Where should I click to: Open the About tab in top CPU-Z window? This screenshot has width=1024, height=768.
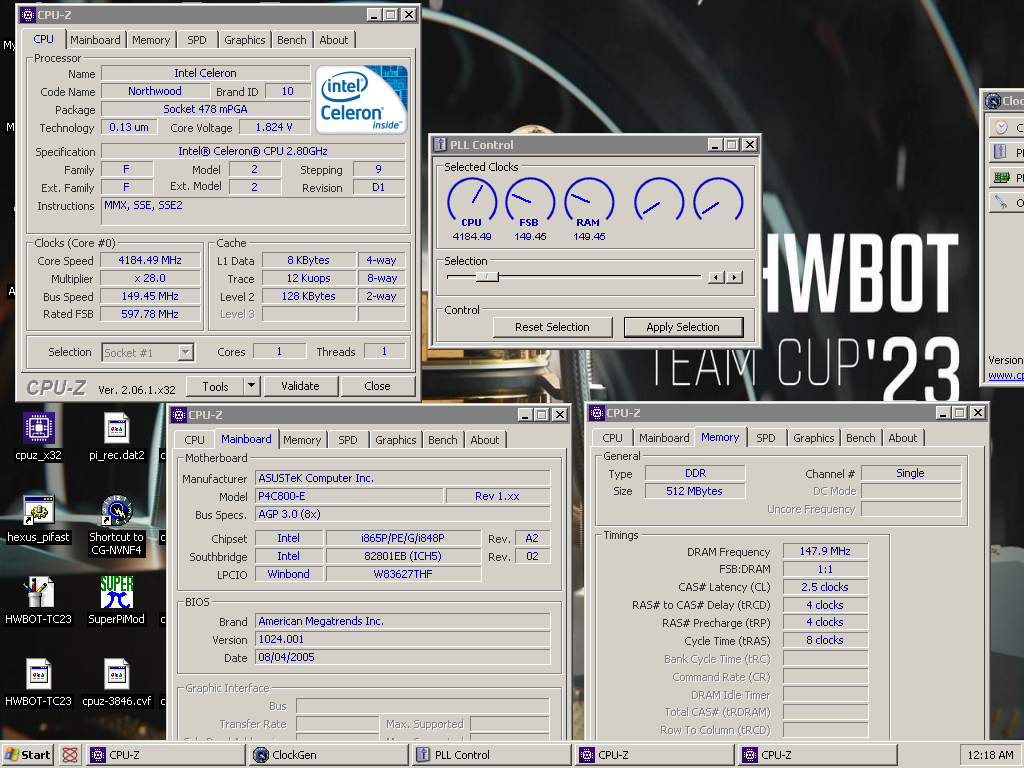(334, 40)
